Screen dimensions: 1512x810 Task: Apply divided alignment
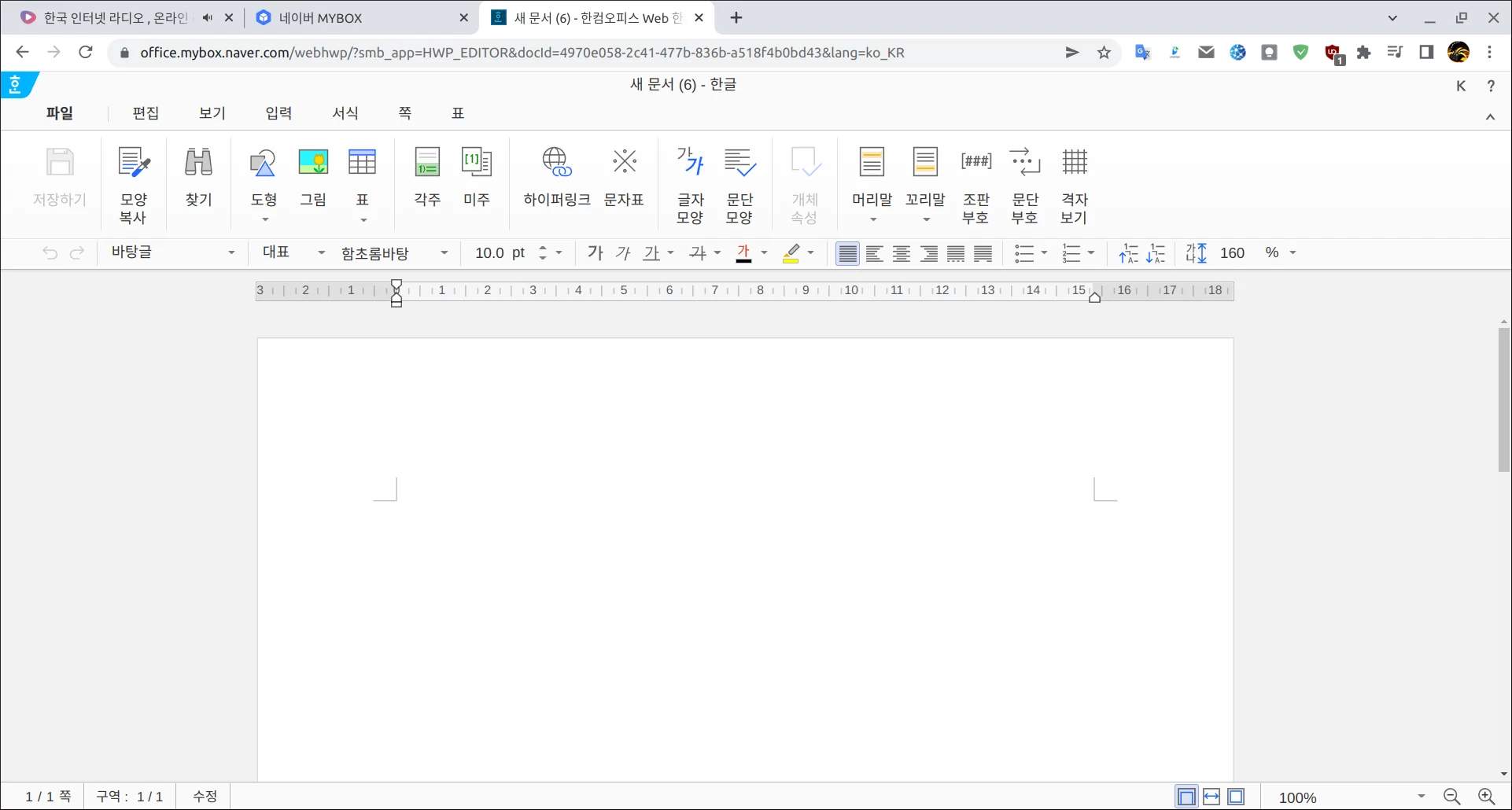click(983, 253)
